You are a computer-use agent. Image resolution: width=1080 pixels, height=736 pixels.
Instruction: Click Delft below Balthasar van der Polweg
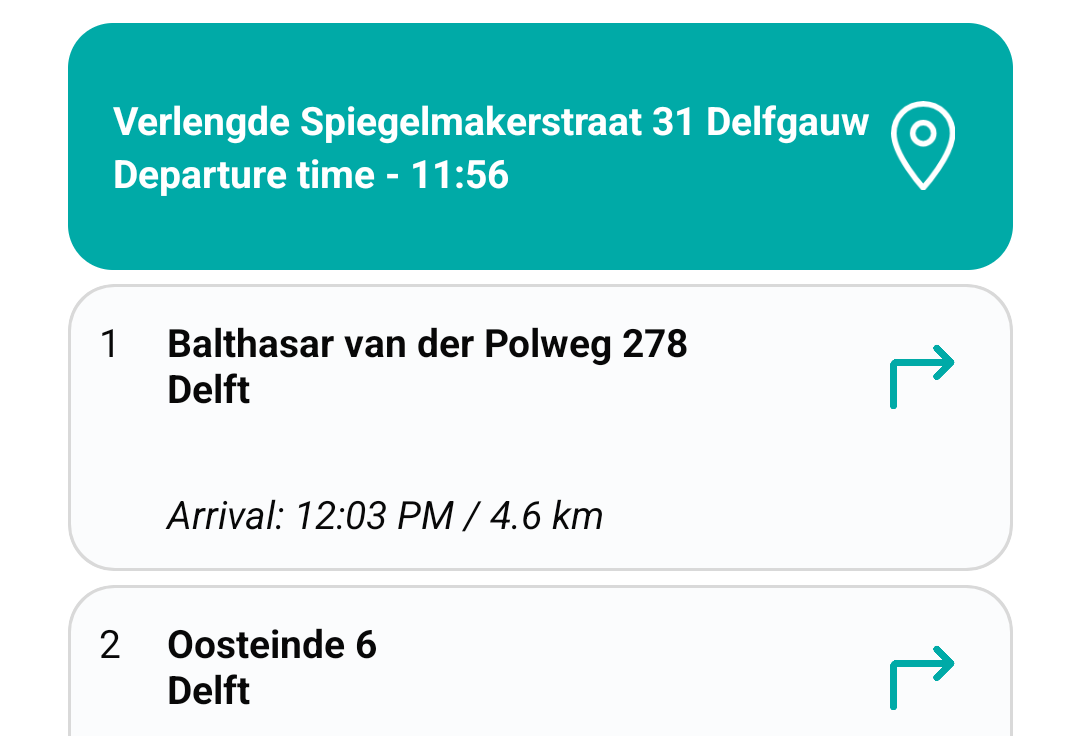pyautogui.click(x=208, y=390)
